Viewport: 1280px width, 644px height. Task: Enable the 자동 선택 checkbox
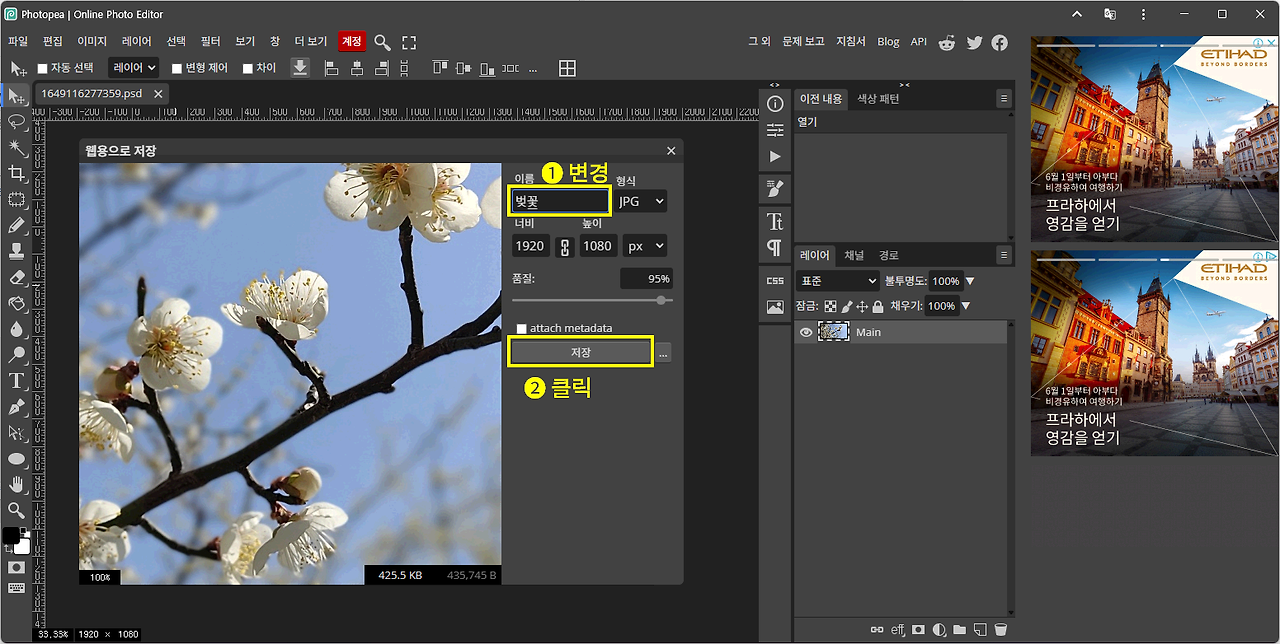(x=43, y=68)
